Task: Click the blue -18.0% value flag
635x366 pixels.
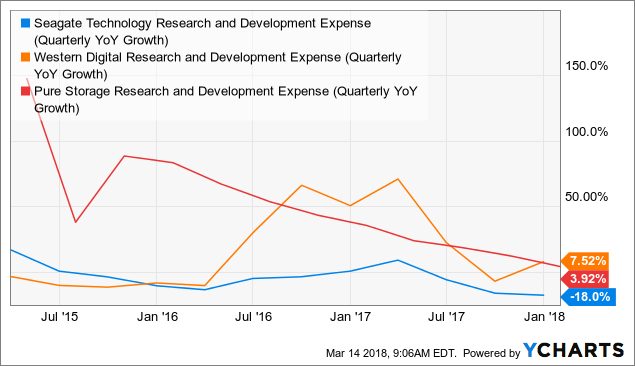Action: point(588,297)
